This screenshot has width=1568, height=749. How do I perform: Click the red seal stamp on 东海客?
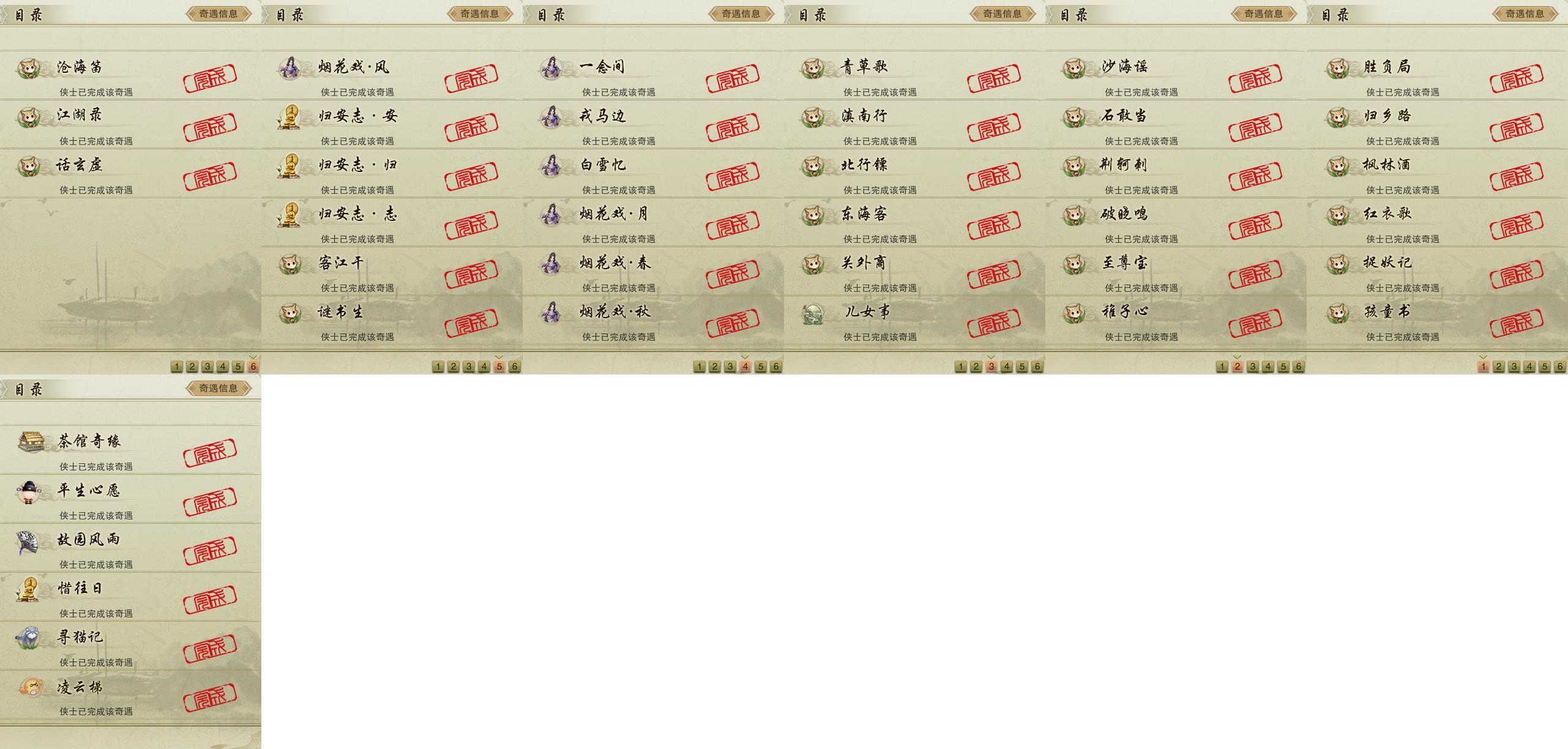[x=994, y=225]
